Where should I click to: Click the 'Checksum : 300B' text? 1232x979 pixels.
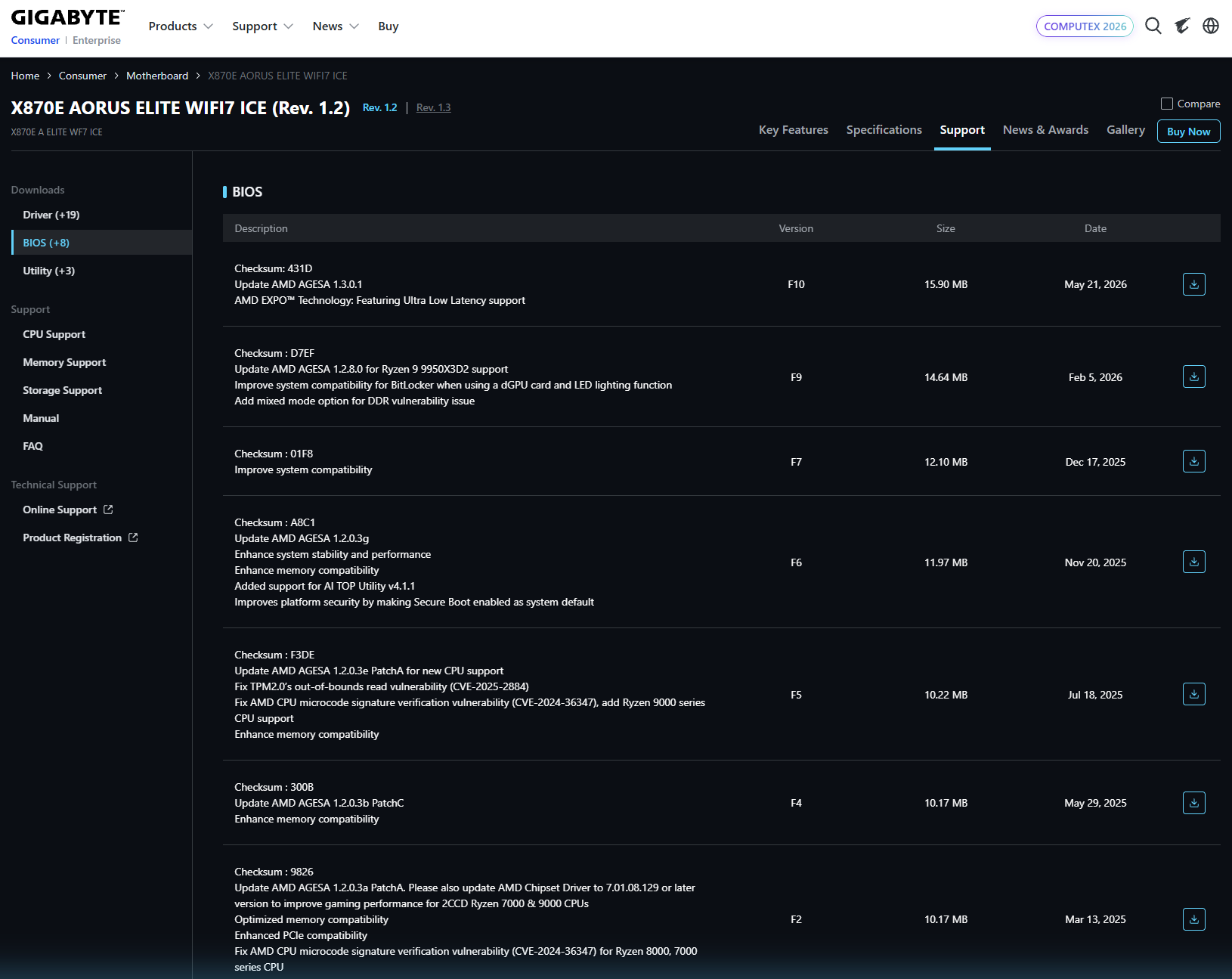[x=274, y=787]
